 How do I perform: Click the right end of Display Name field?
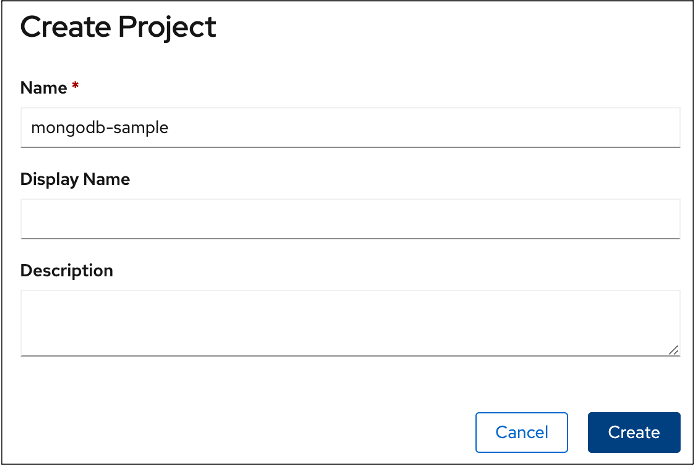coord(660,219)
